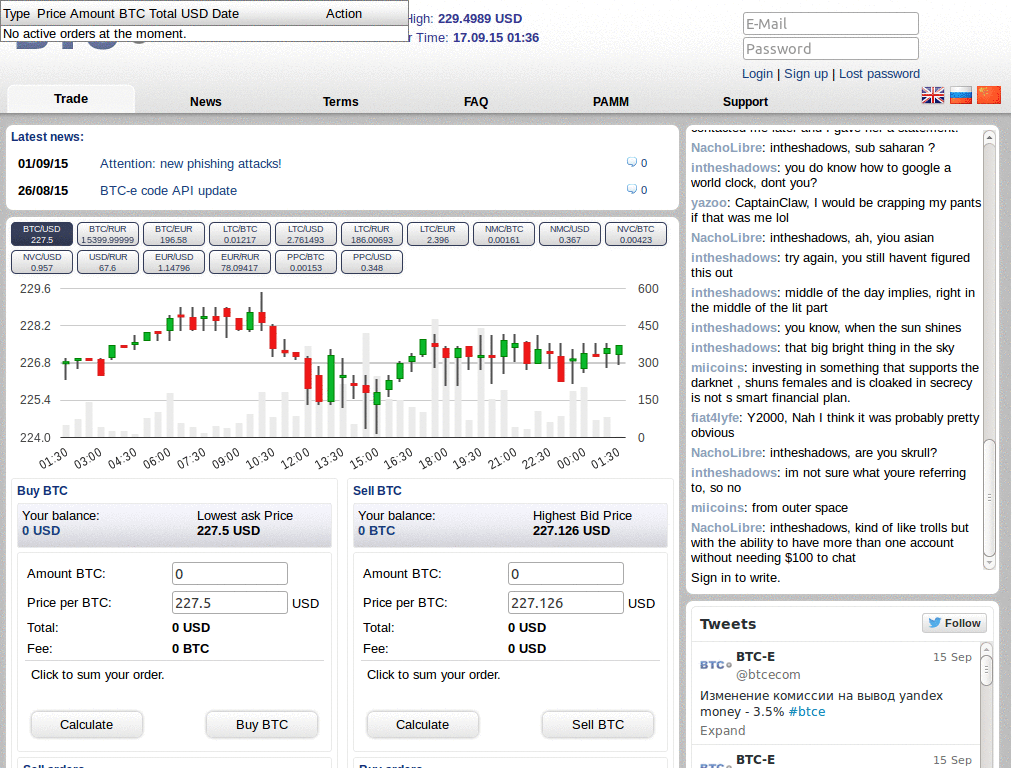Viewport: 1024px width, 768px height.
Task: Select the BTC/EUR currency pair
Action: pos(174,234)
